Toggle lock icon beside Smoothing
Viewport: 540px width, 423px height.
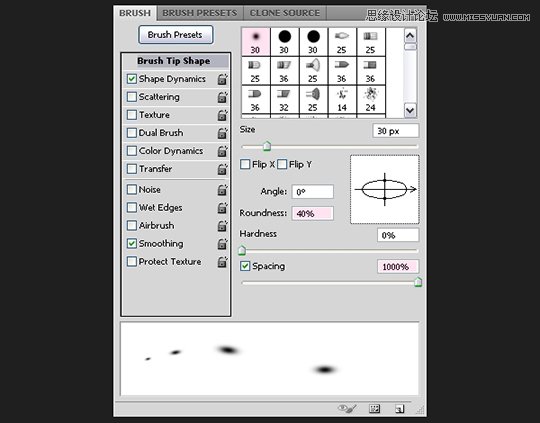point(222,244)
